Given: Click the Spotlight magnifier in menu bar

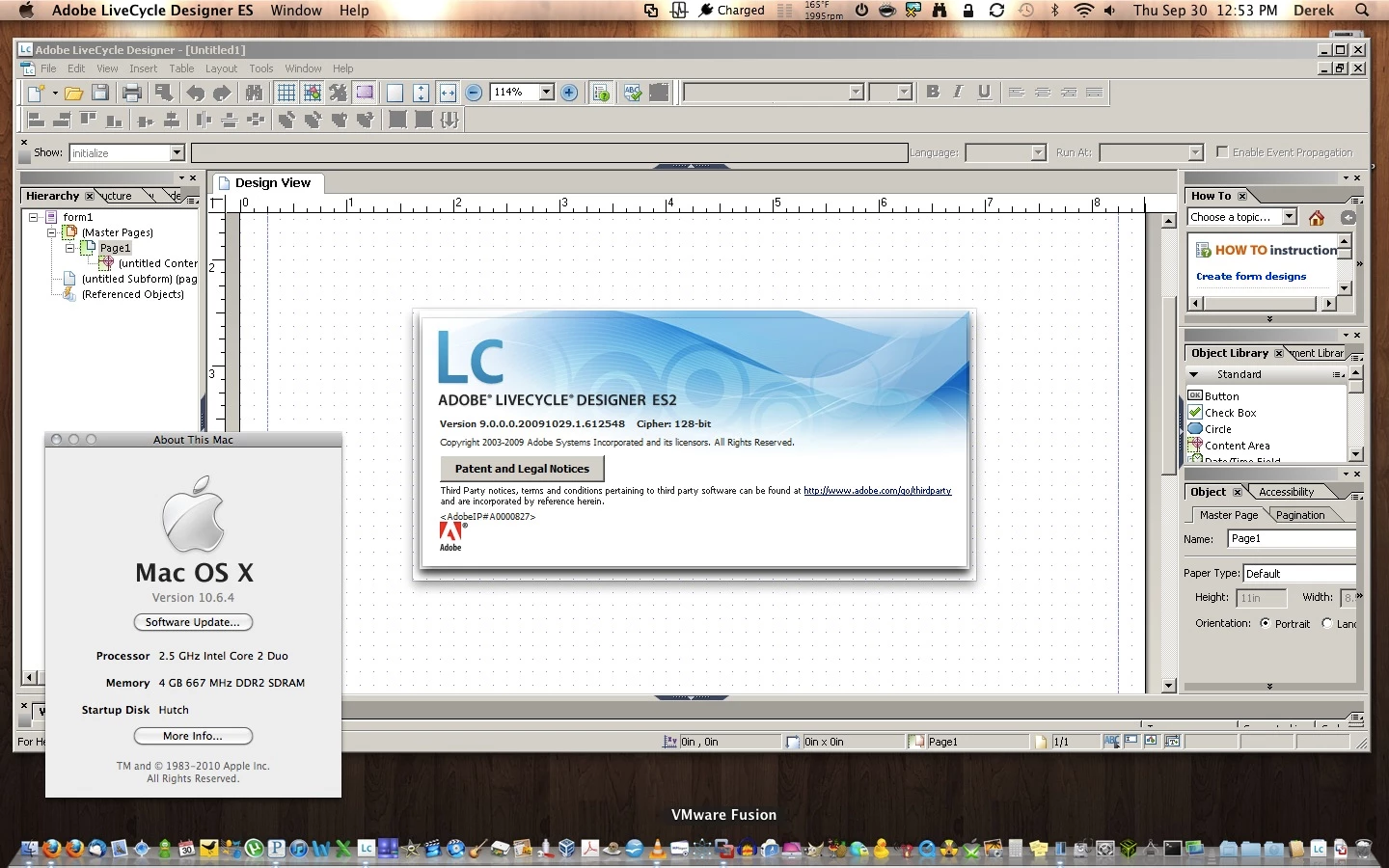Looking at the screenshot, I should point(1362,10).
